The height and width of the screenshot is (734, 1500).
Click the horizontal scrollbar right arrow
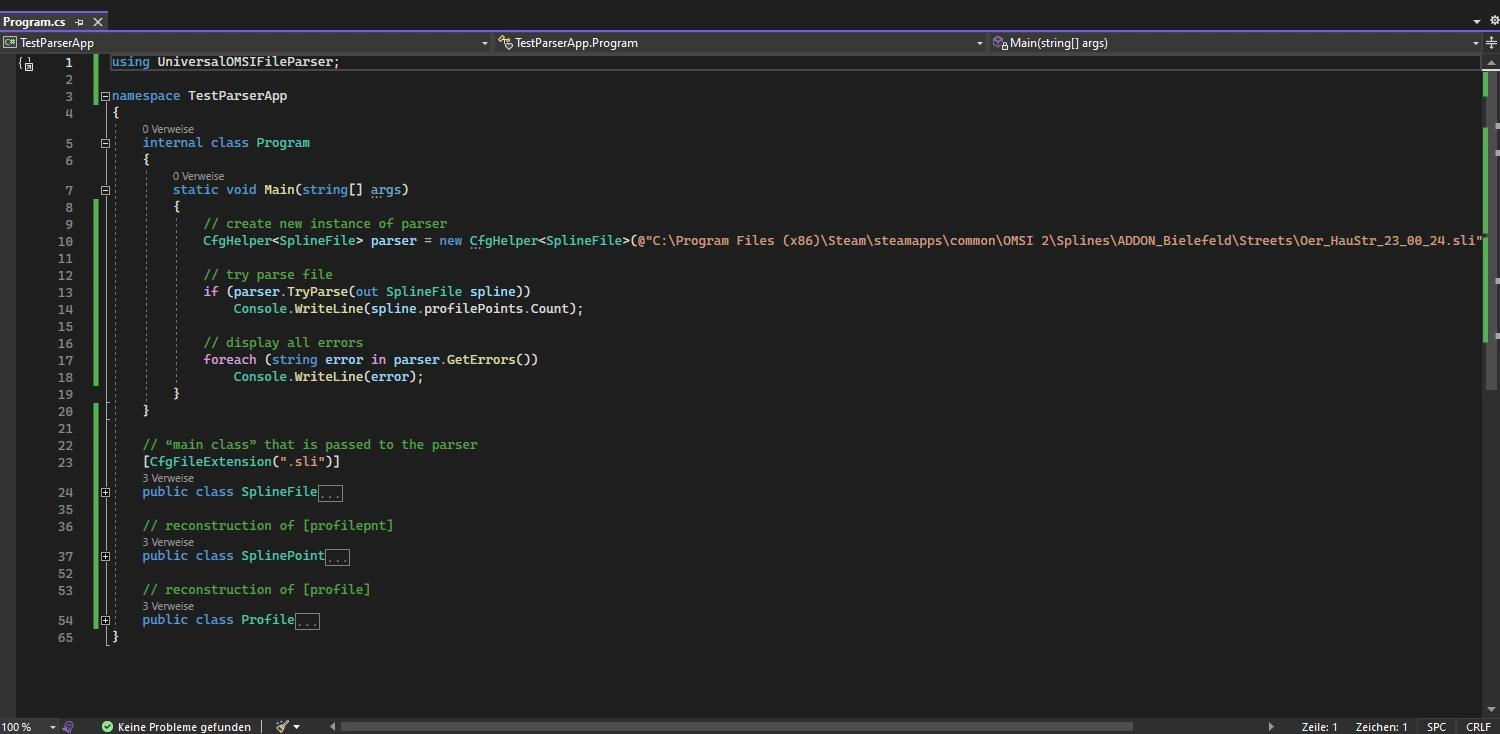pyautogui.click(x=1271, y=727)
